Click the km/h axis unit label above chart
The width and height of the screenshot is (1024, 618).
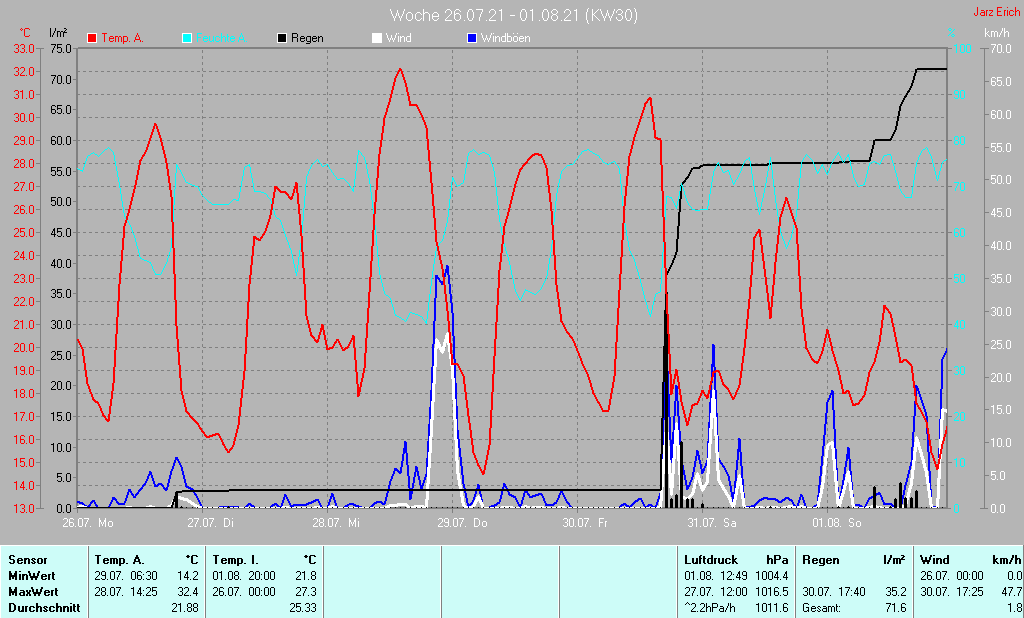pyautogui.click(x=997, y=33)
